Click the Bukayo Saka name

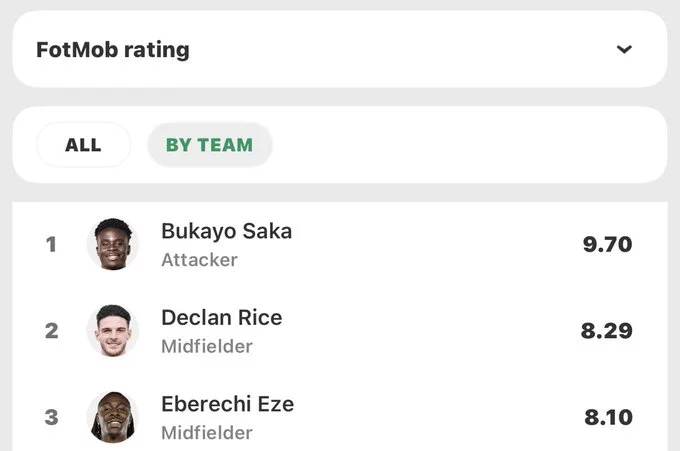click(x=226, y=231)
